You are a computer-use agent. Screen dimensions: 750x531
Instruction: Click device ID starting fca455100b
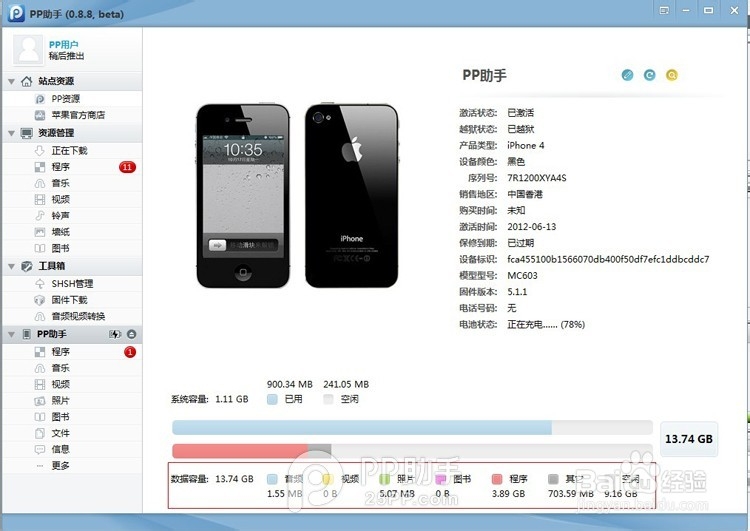click(608, 259)
